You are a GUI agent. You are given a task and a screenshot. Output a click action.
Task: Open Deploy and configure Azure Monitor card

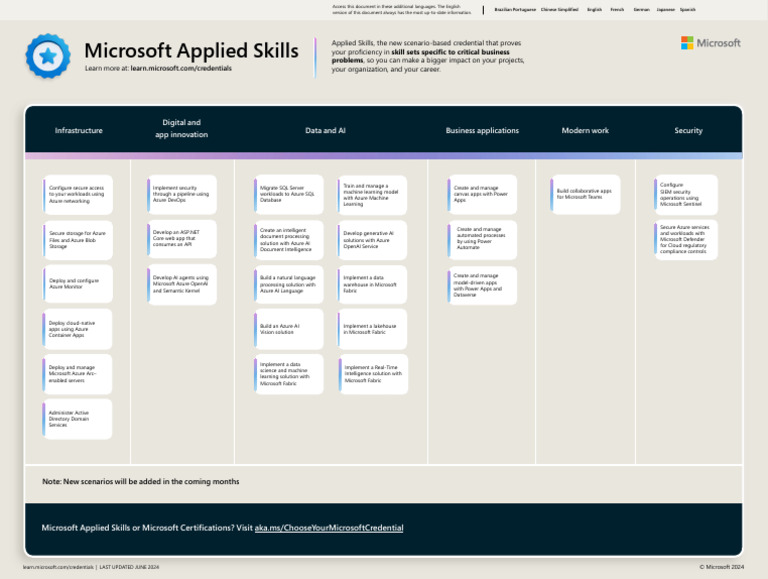click(x=77, y=284)
